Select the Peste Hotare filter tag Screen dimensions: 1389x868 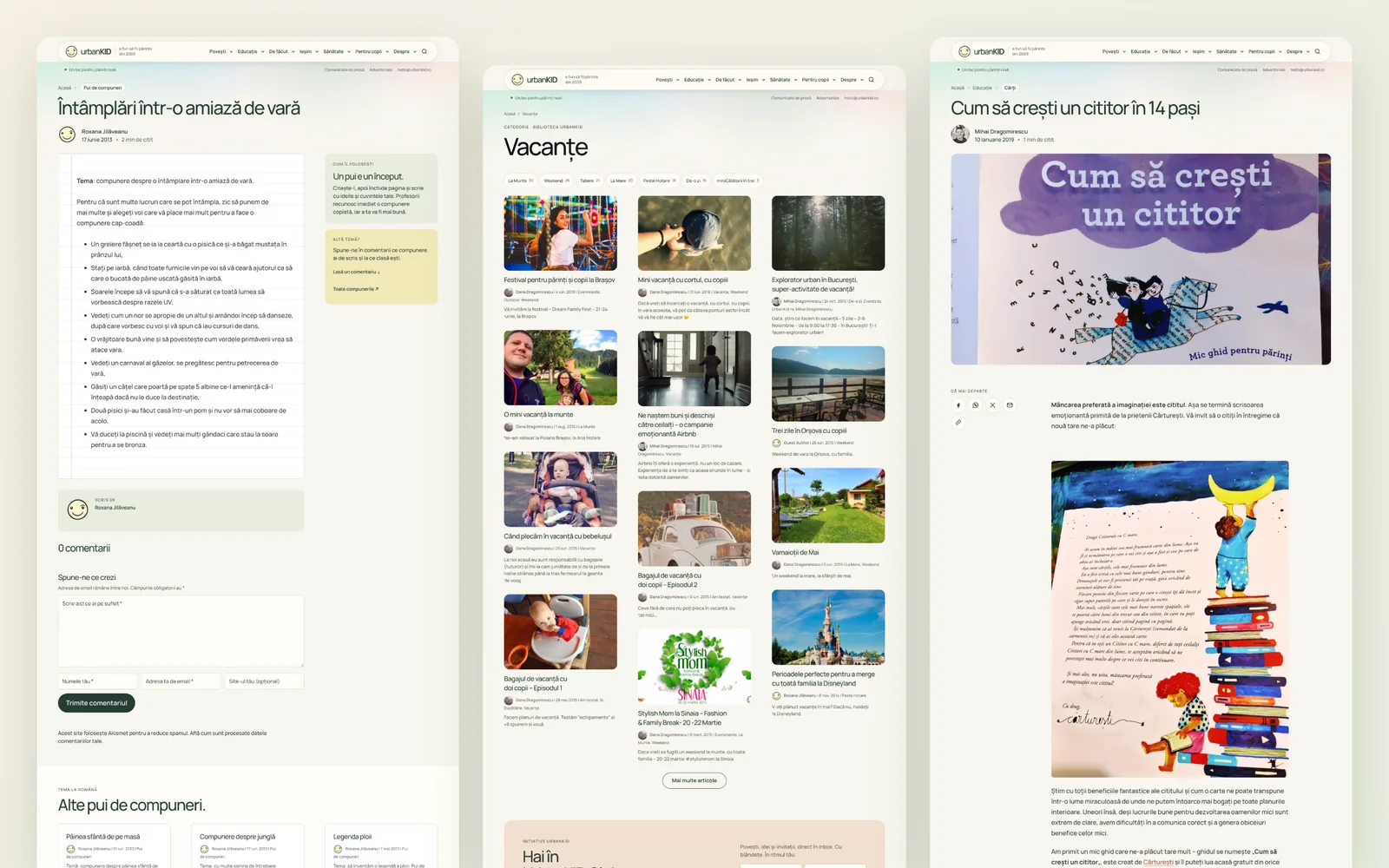point(659,181)
